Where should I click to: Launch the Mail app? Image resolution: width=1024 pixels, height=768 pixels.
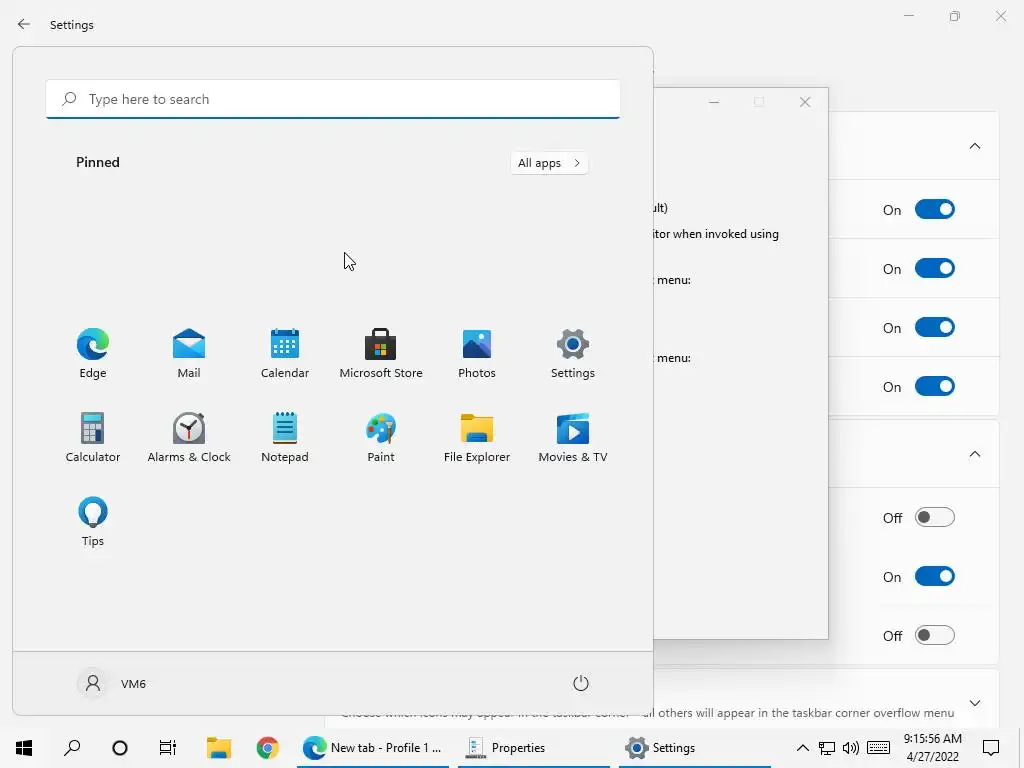click(189, 353)
